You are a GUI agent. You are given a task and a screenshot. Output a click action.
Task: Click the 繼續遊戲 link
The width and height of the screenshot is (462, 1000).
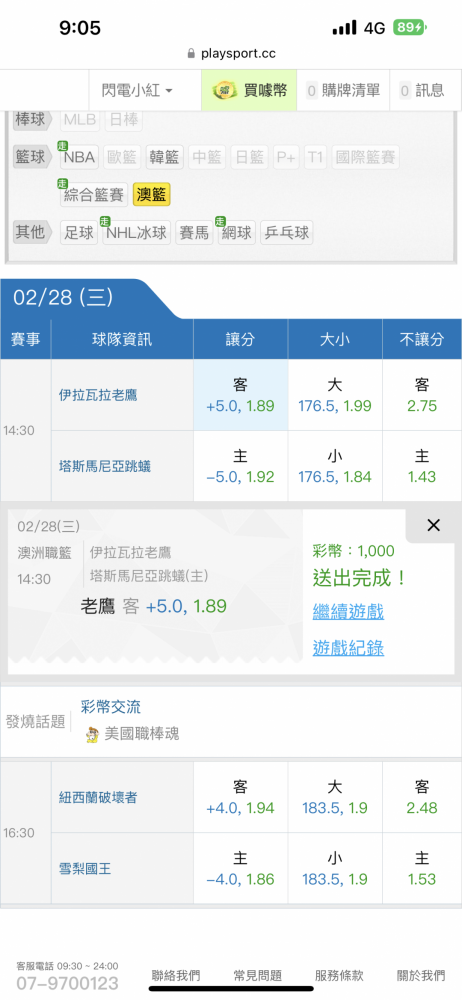pos(348,612)
